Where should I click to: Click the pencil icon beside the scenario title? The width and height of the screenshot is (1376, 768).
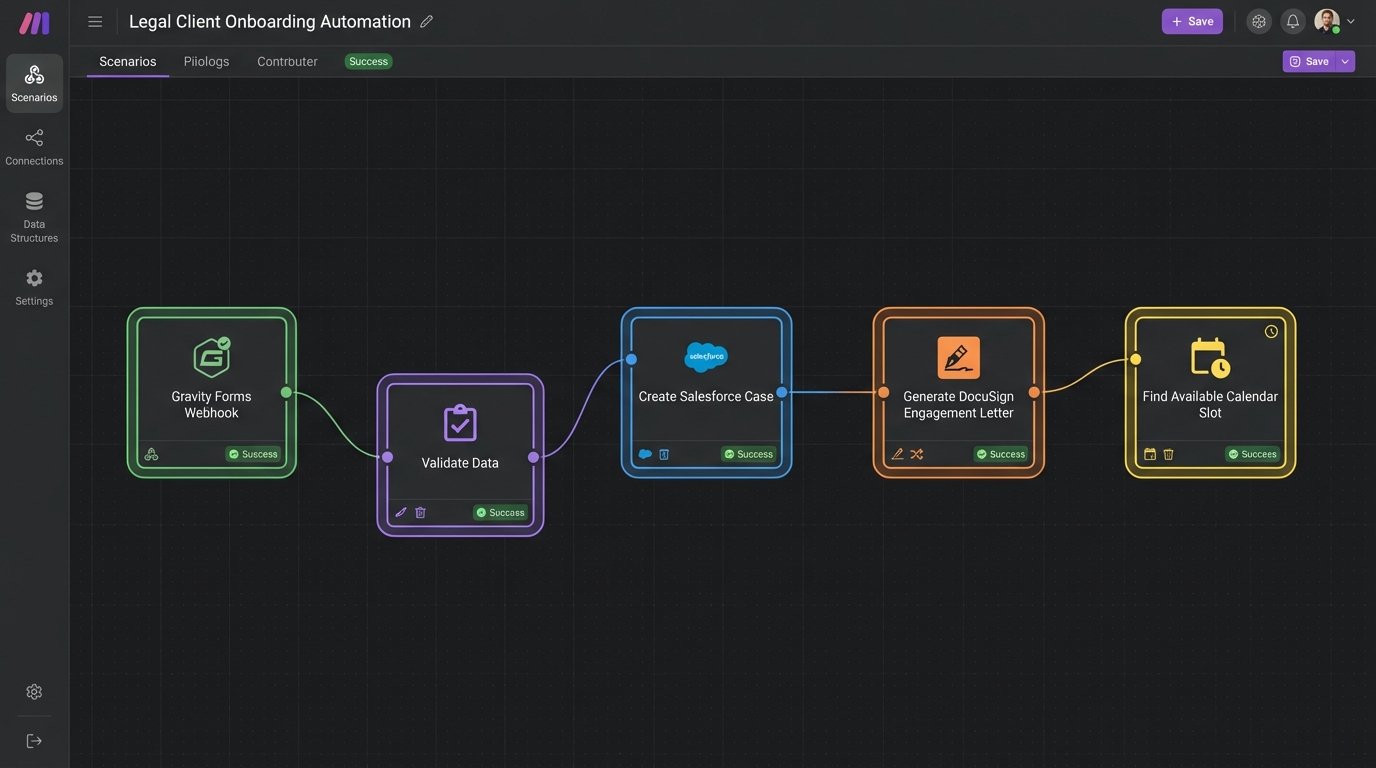click(427, 21)
